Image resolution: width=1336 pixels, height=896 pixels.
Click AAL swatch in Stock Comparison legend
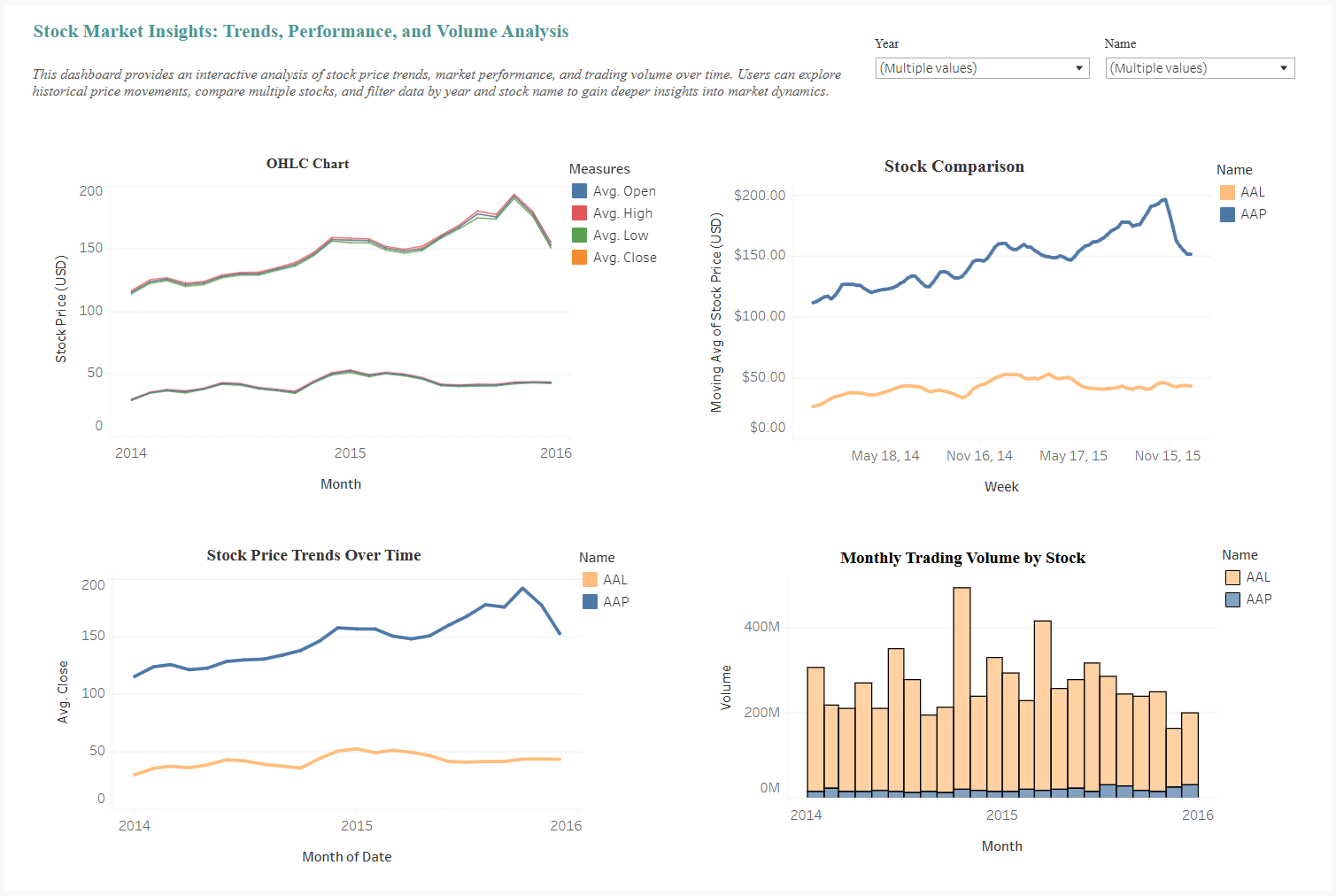[1227, 192]
